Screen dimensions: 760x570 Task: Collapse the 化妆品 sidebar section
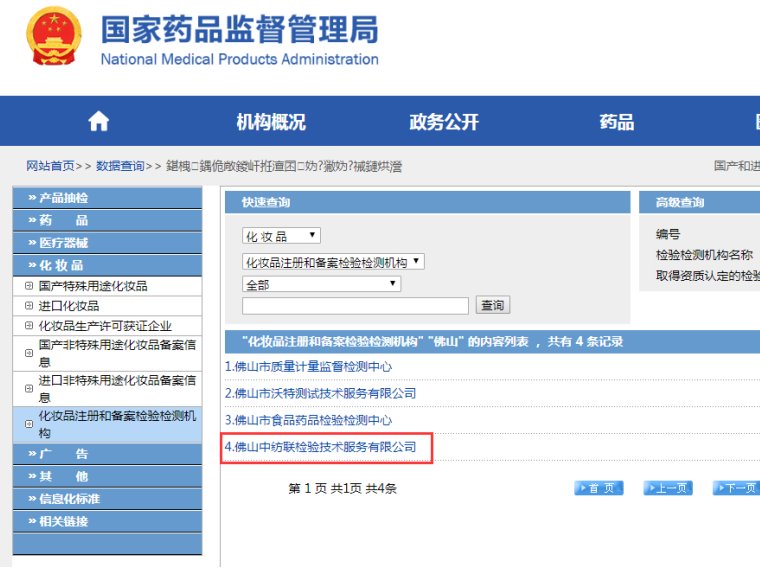tap(107, 265)
